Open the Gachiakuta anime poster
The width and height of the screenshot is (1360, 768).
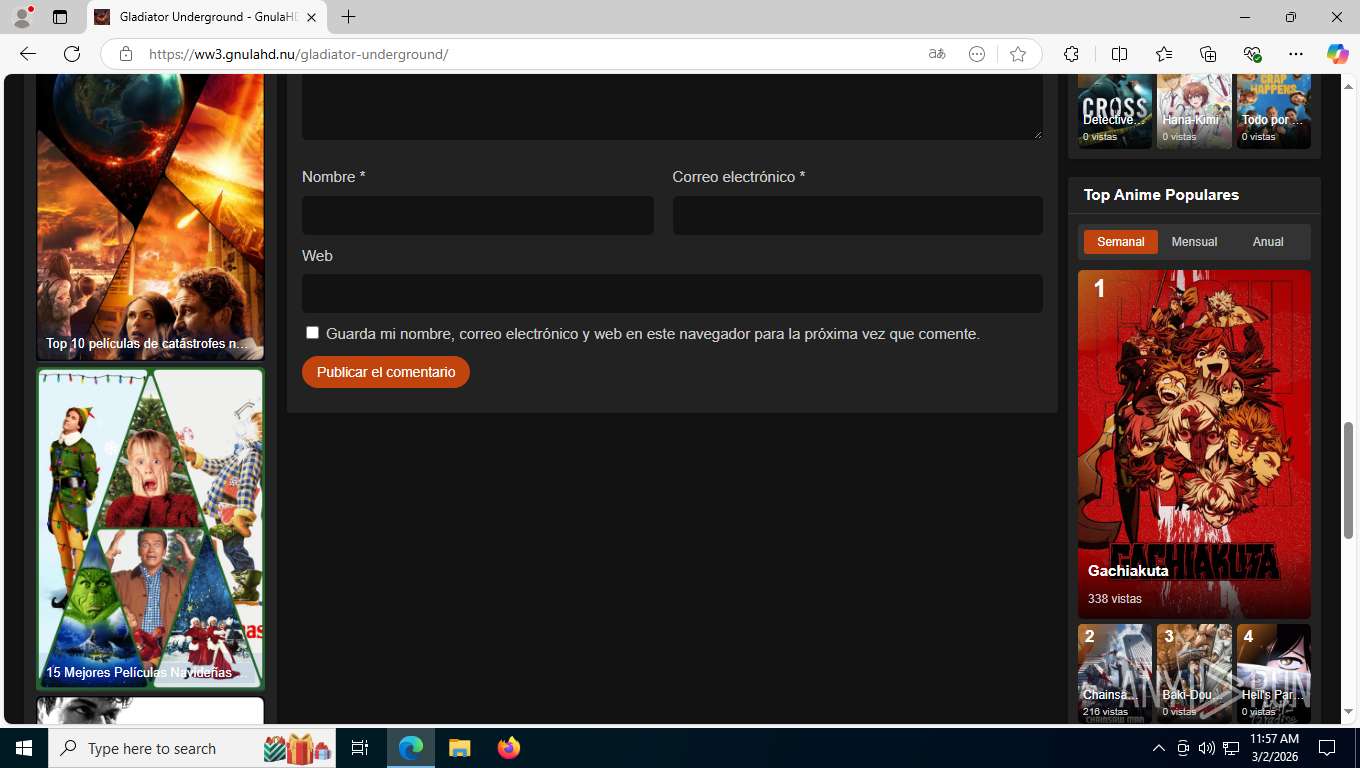[1194, 444]
